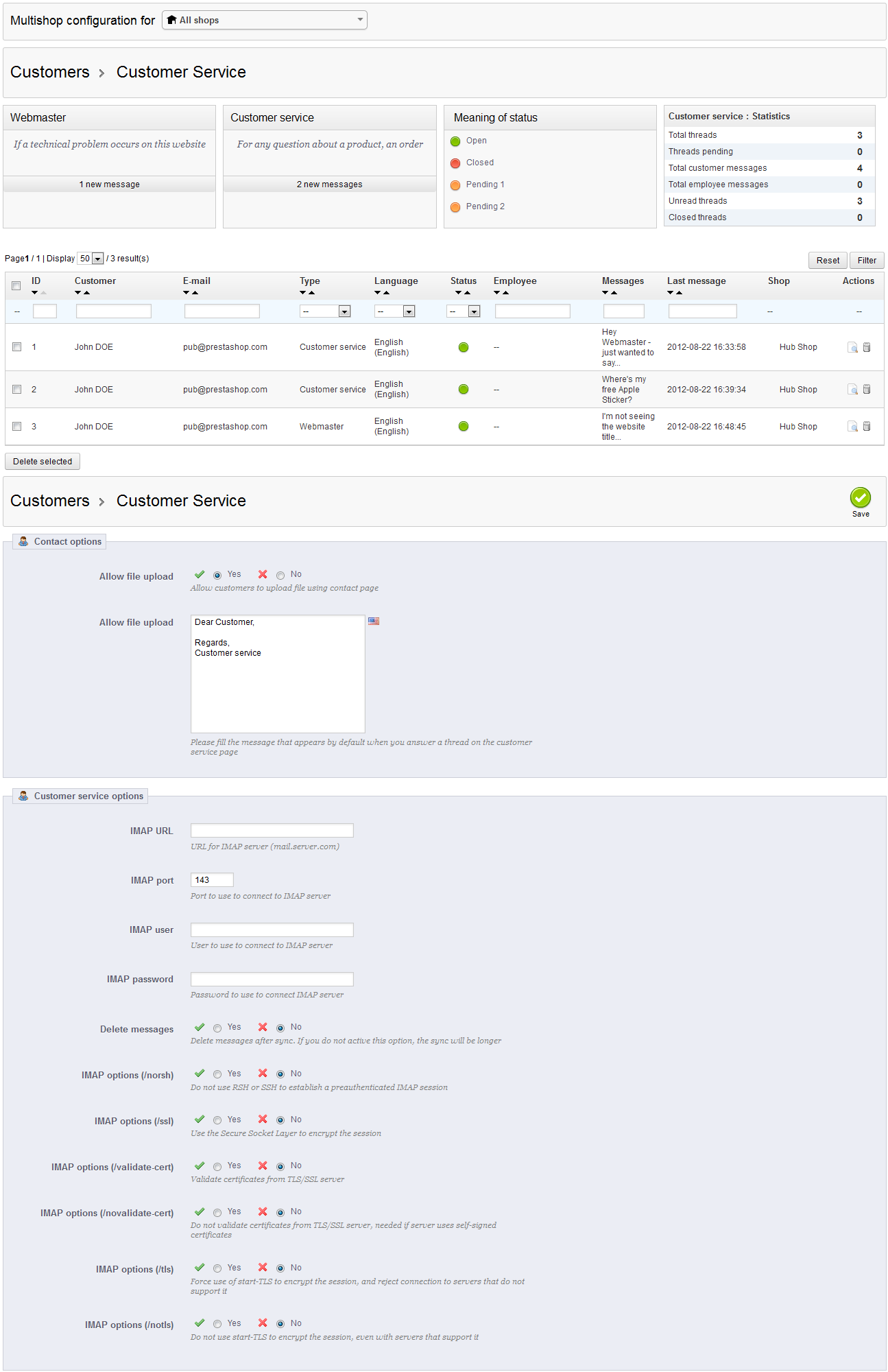This screenshot has height=1372, width=888.
Task: Click the trash icon for thread 2
Action: (x=867, y=390)
